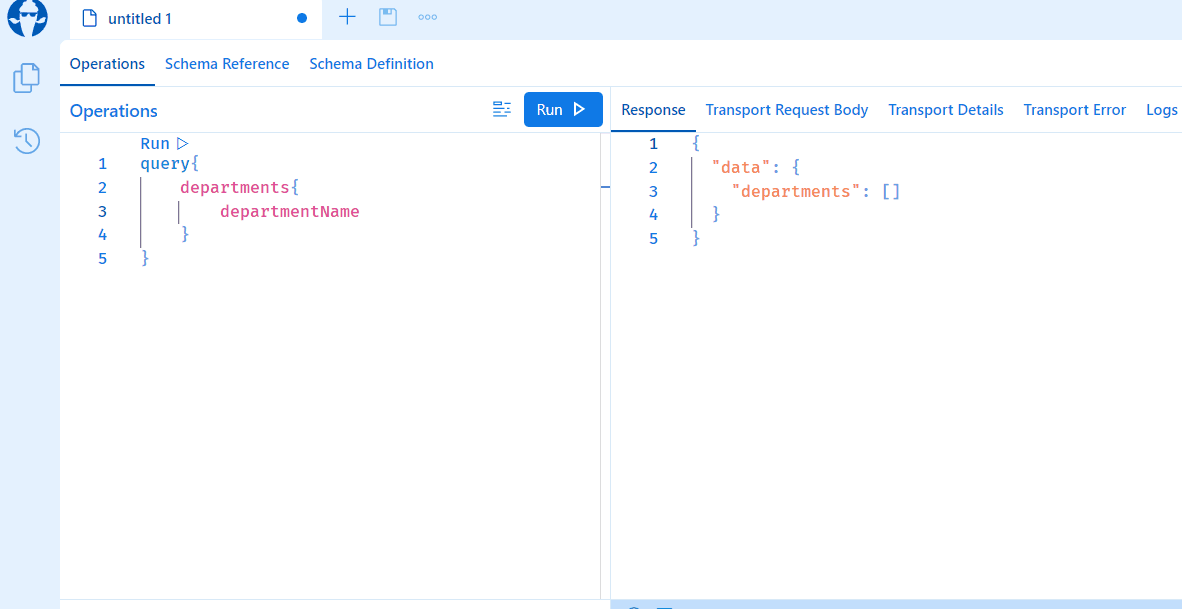Screen dimensions: 1182x609
Task: Click the splitter handle between editor and response
Action: click(605, 187)
